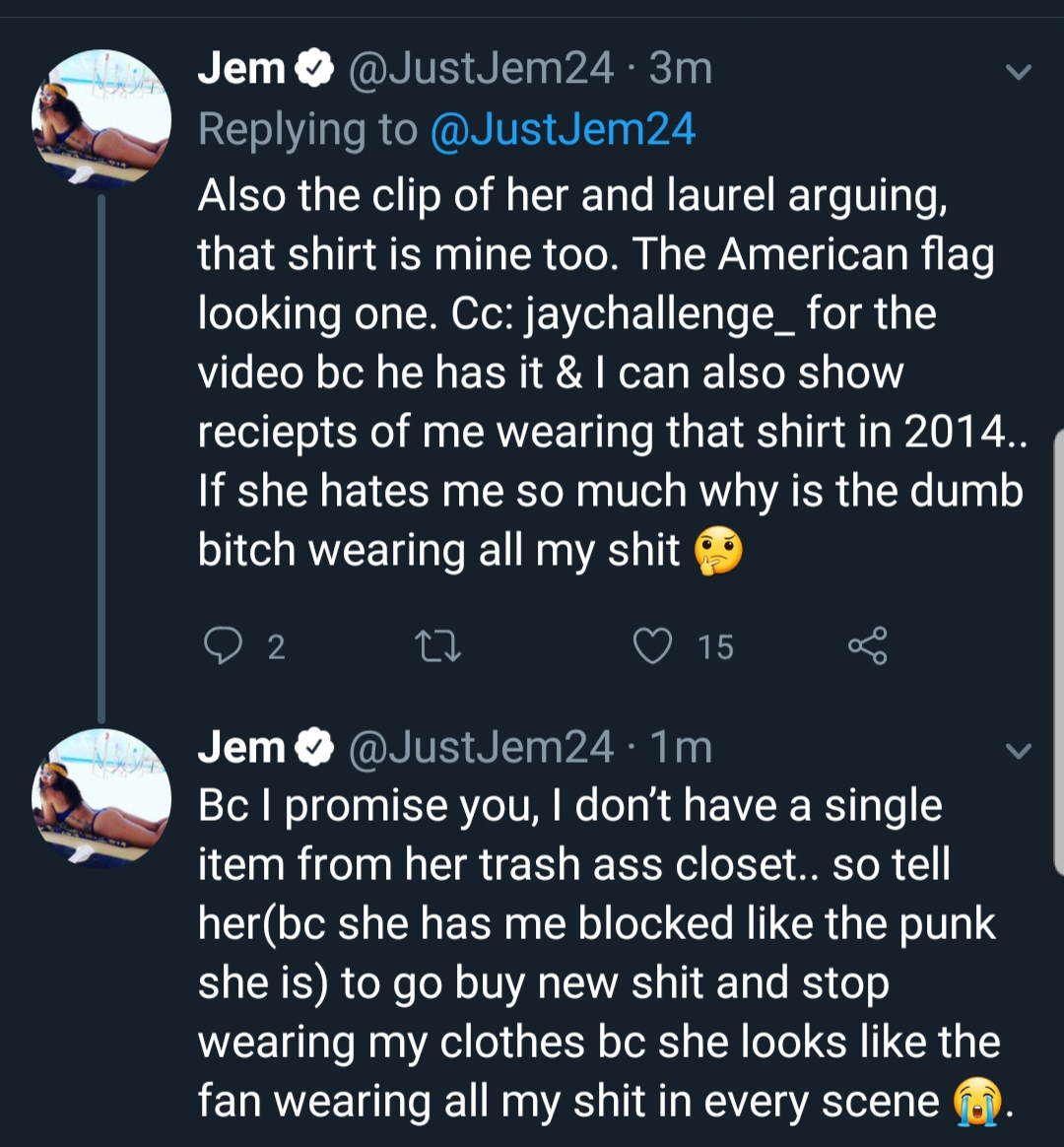Like the tweet using the heart icon
Screen dimensions: 1064x1147
[652, 646]
